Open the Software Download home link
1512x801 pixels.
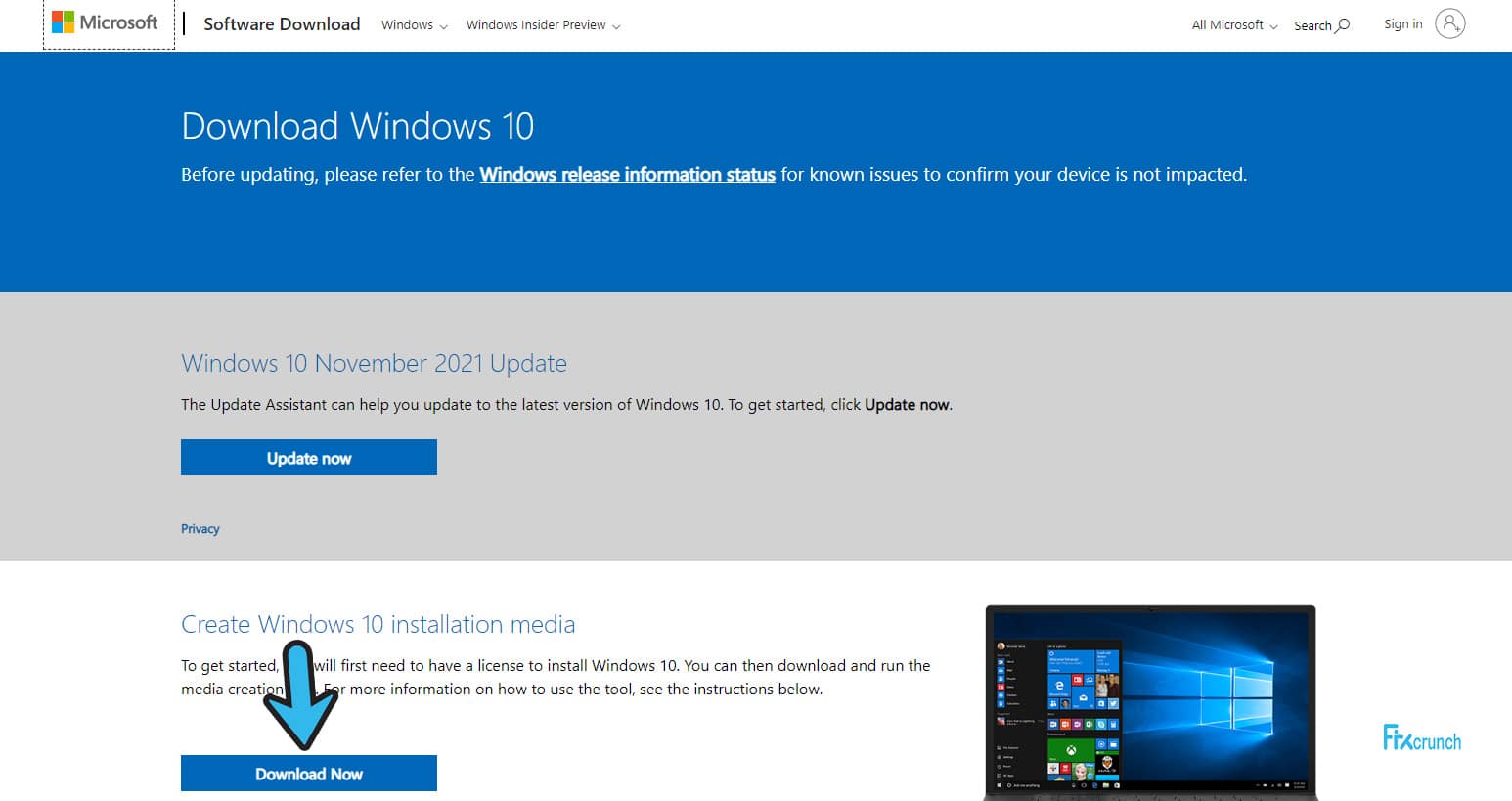[282, 24]
